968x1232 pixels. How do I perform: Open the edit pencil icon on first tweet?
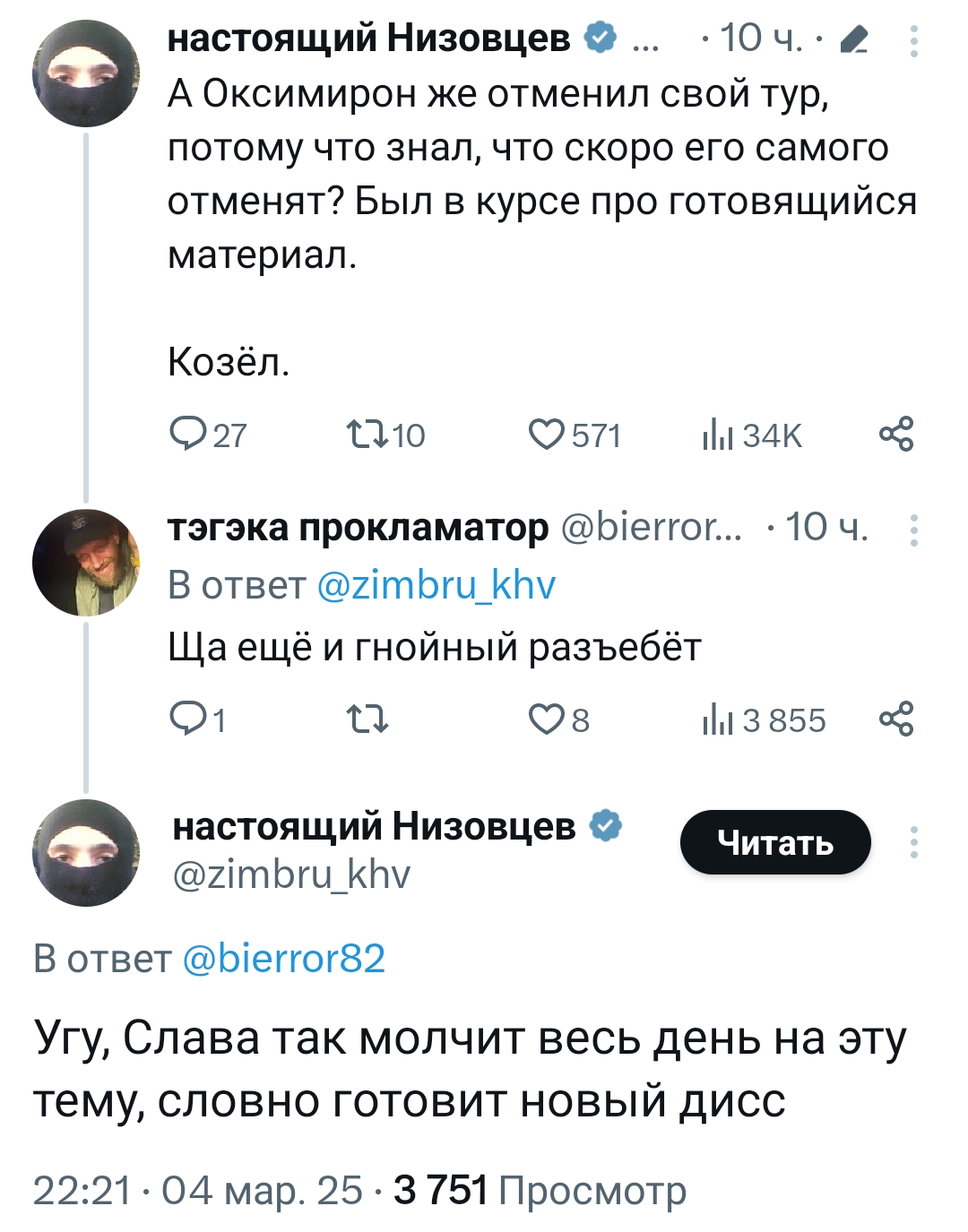coord(856,39)
